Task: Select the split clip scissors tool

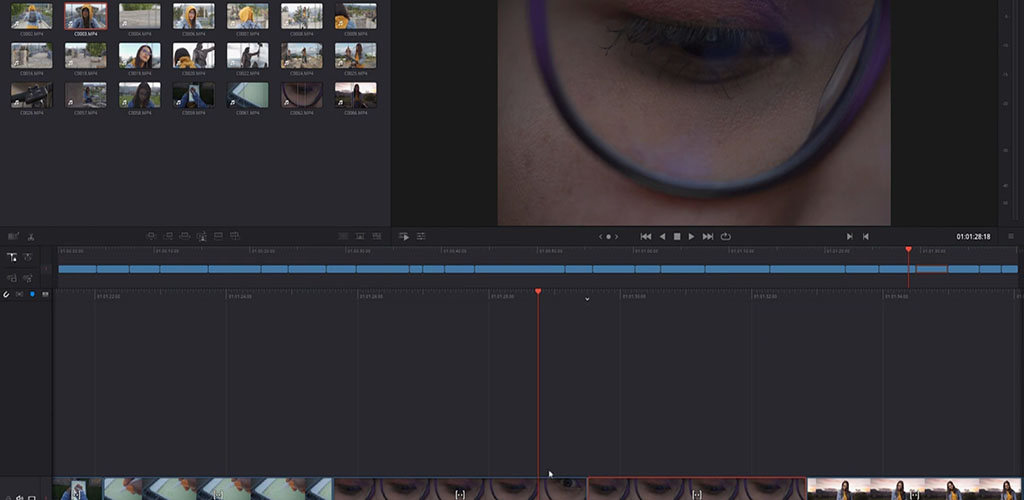Action: [32, 236]
